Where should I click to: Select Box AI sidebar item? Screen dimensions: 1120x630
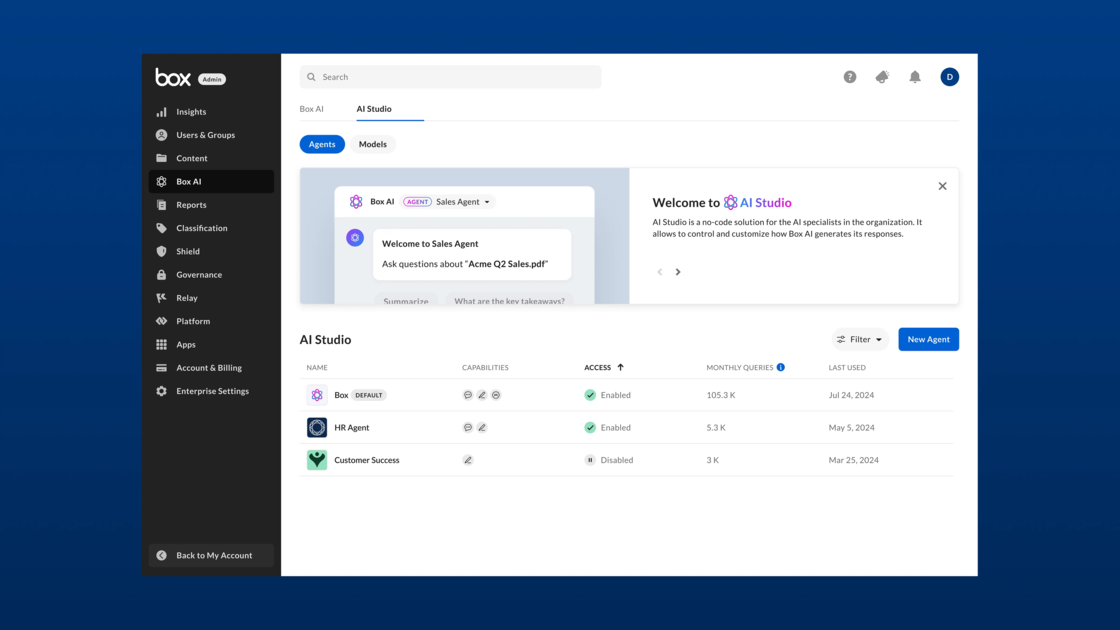pos(211,181)
